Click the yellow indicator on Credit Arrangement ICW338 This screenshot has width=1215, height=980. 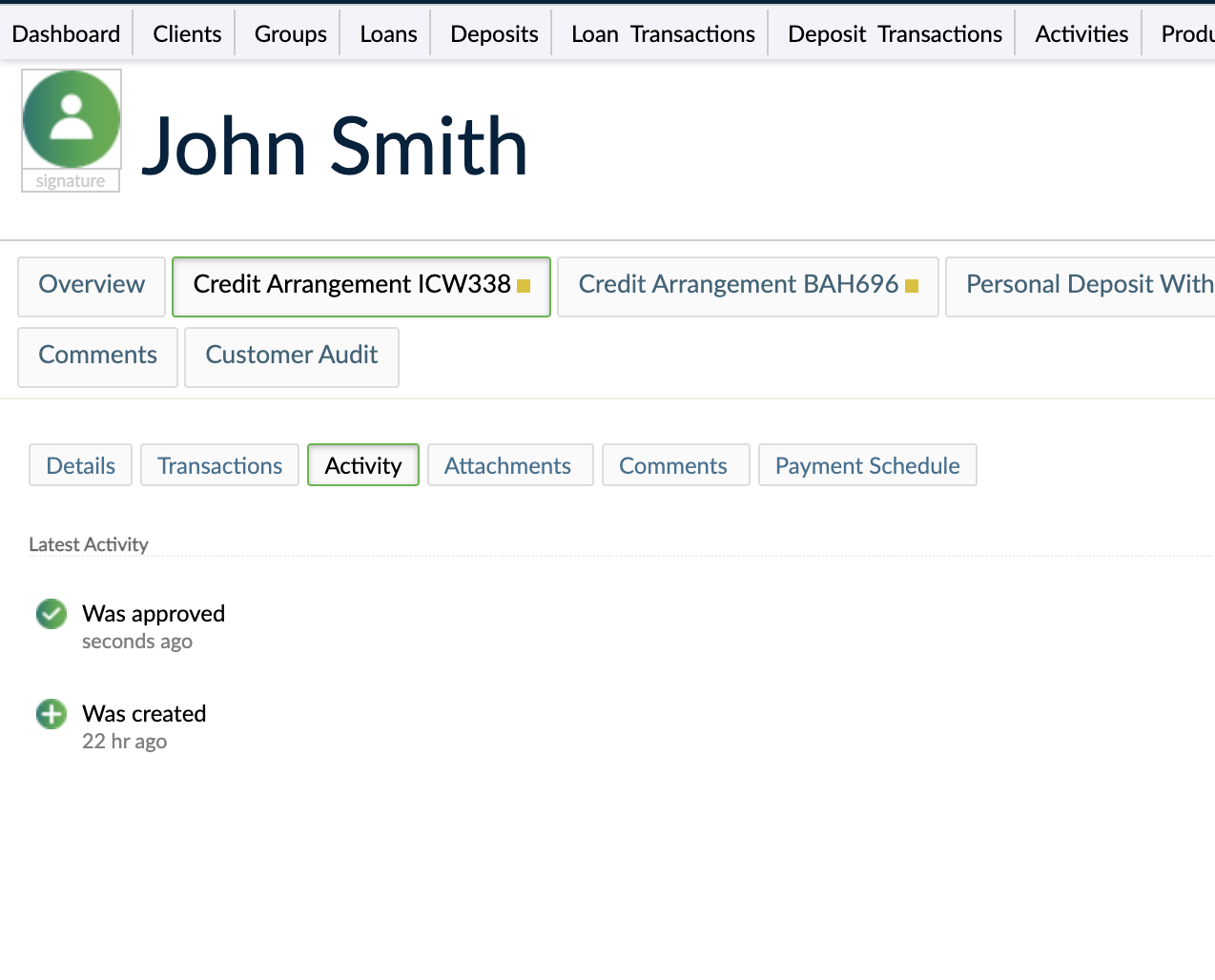[x=524, y=284]
